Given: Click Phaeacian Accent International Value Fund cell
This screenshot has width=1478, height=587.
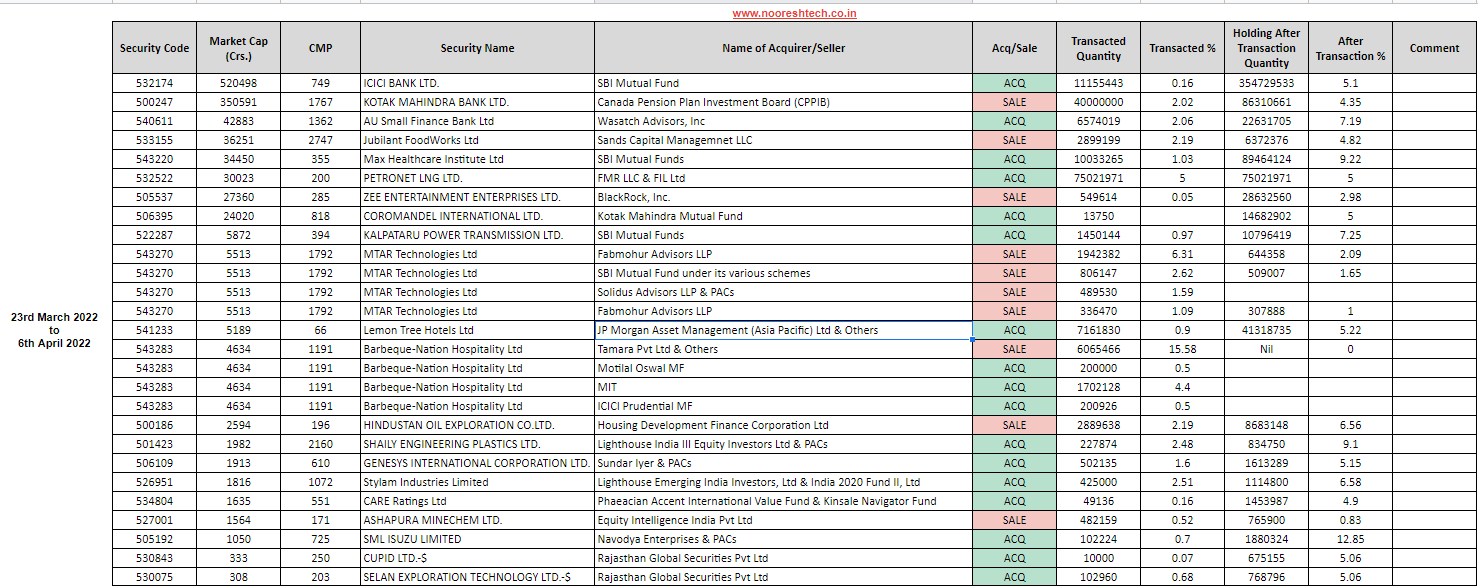Looking at the screenshot, I should pos(783,501).
